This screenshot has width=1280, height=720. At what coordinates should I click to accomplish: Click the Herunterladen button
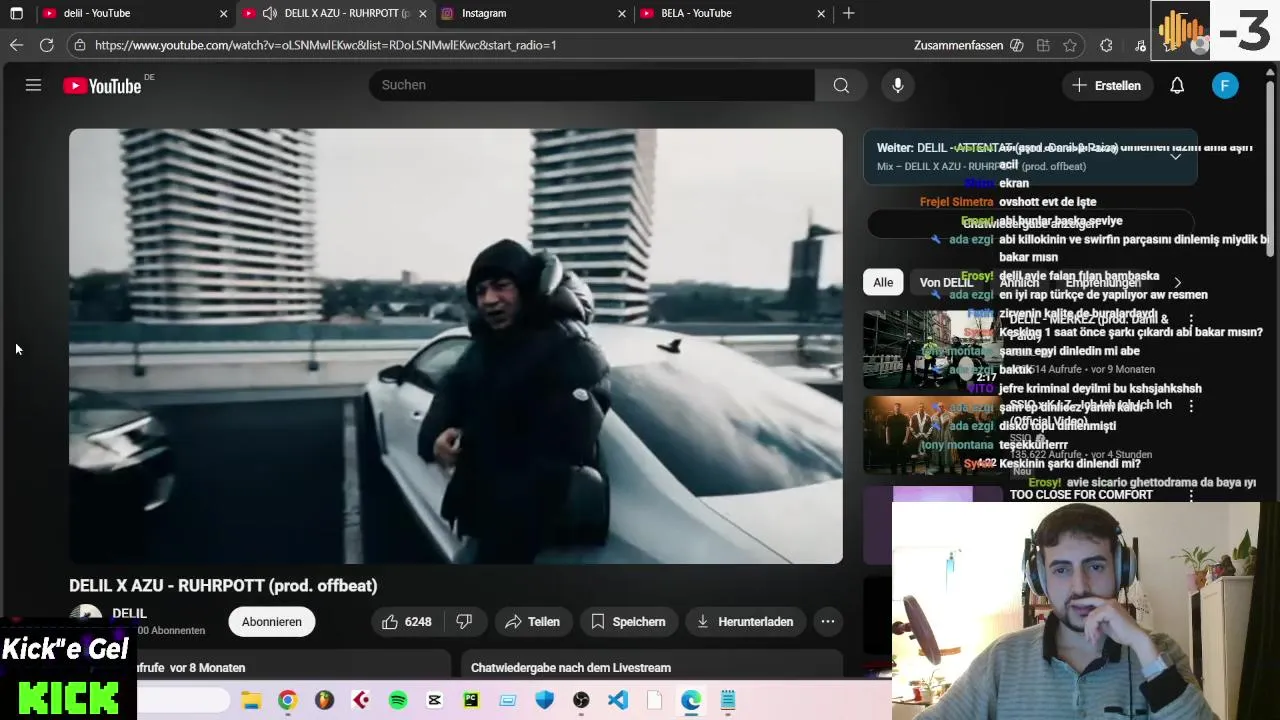[x=745, y=622]
